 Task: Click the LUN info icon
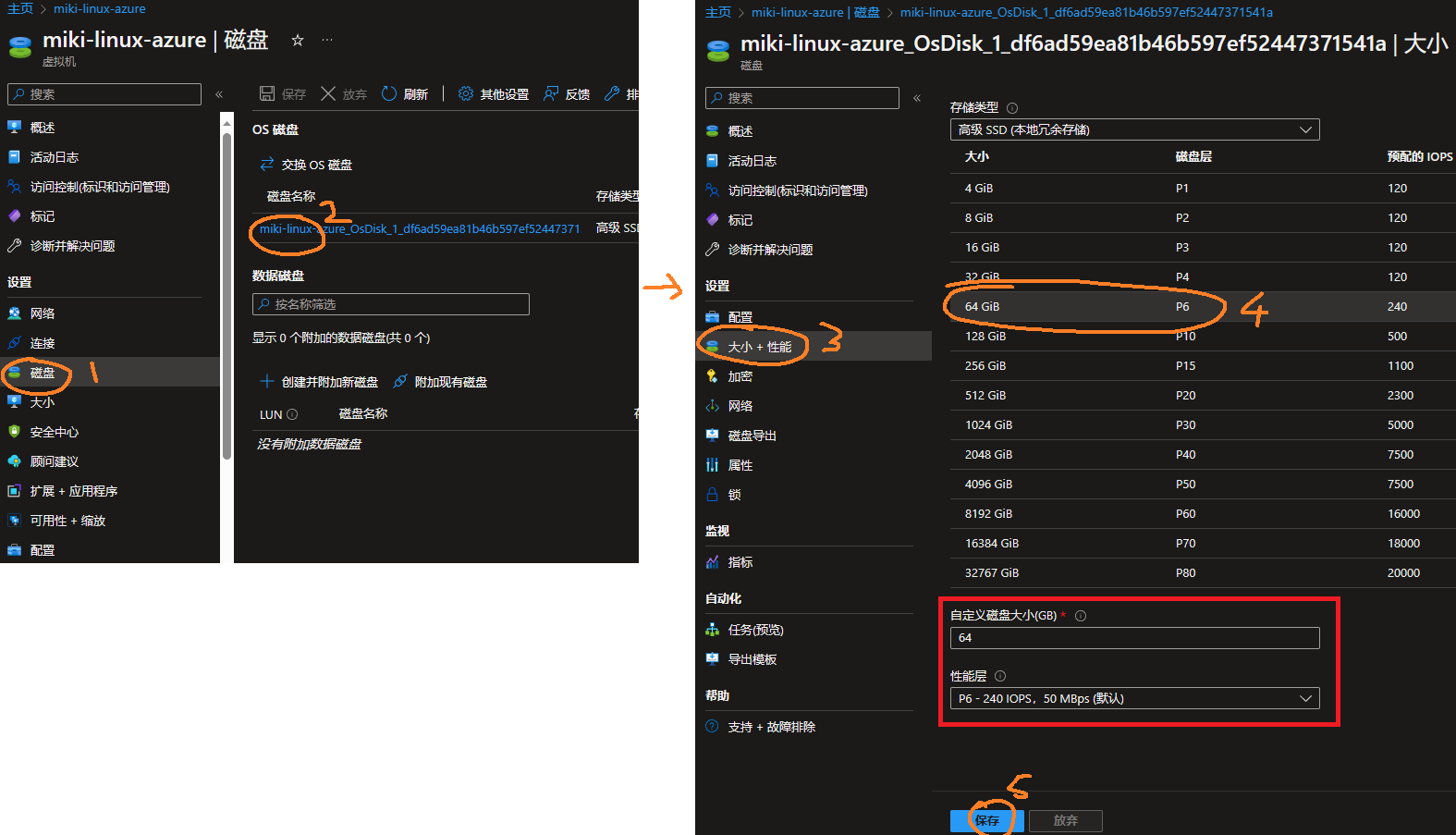click(292, 414)
